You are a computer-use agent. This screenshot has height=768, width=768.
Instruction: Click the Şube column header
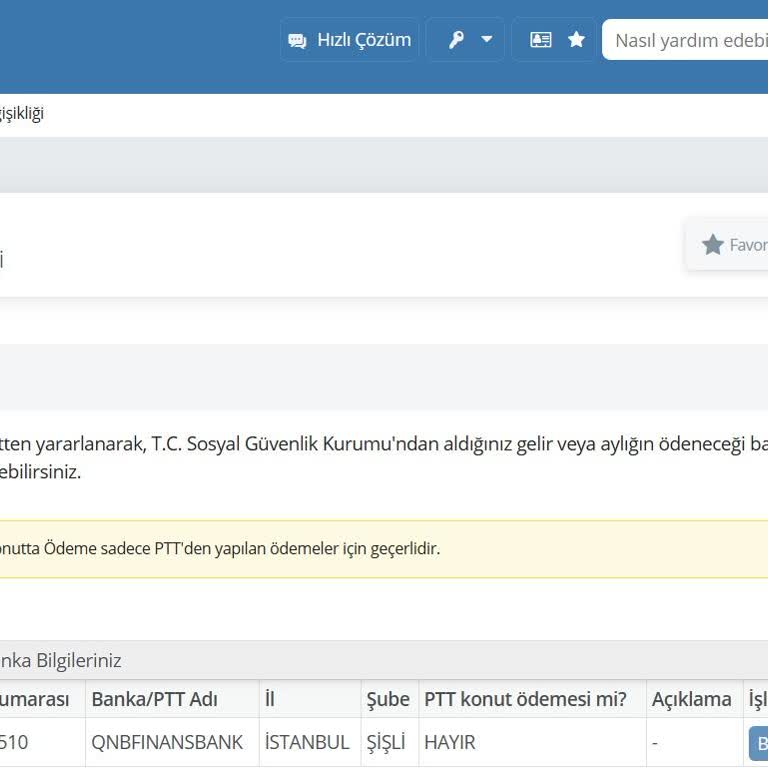click(x=388, y=699)
